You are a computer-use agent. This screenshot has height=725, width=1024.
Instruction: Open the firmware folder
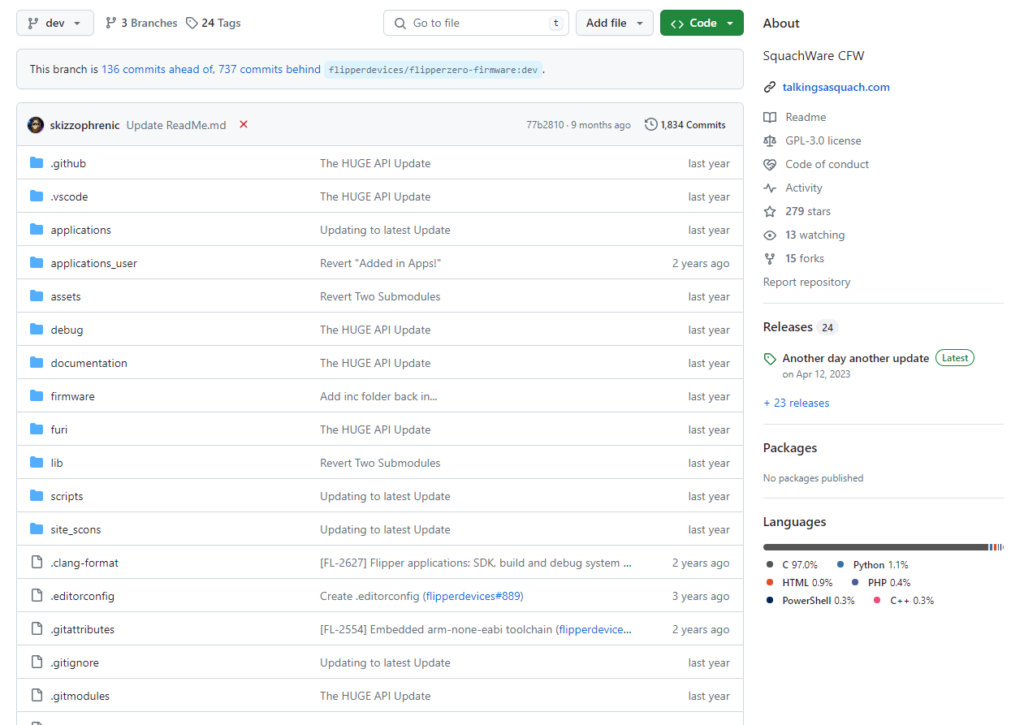[72, 396]
